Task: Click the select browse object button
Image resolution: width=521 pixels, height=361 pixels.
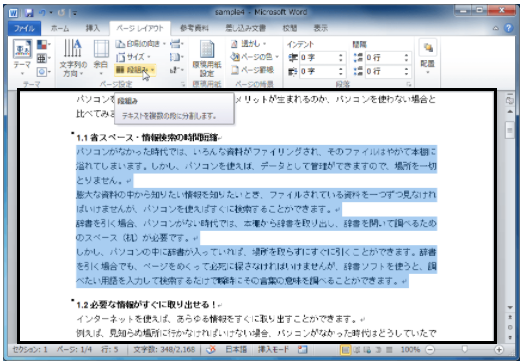Action: coord(510,327)
